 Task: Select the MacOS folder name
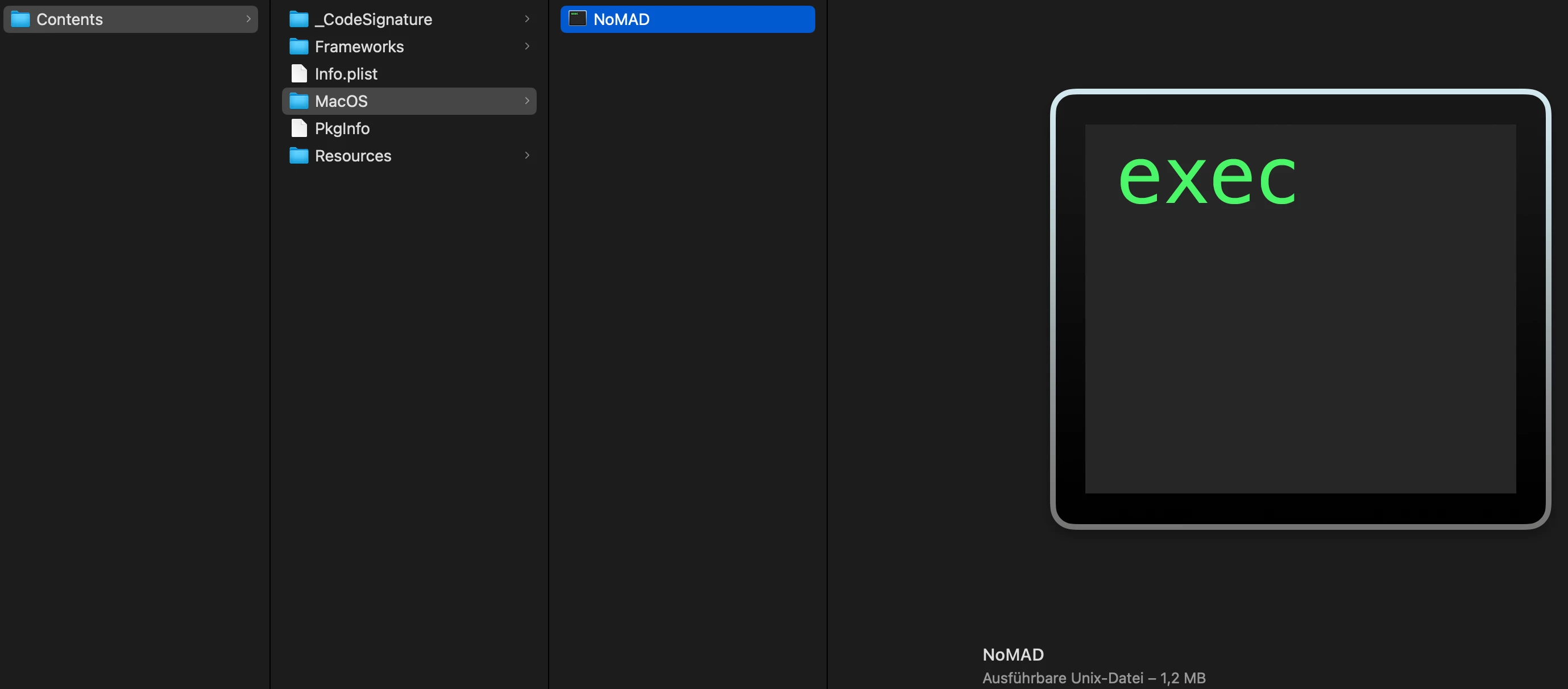pyautogui.click(x=341, y=101)
